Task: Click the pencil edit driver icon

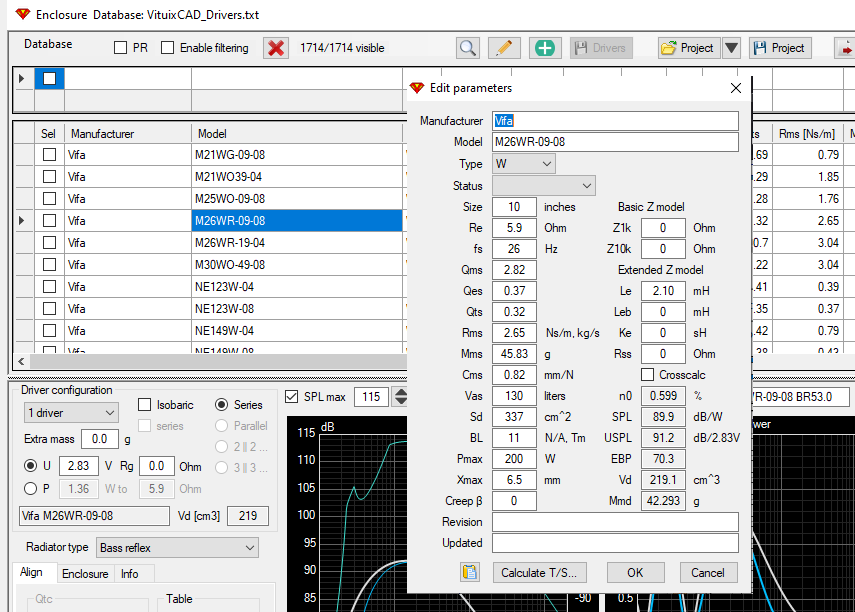Action: click(x=504, y=48)
